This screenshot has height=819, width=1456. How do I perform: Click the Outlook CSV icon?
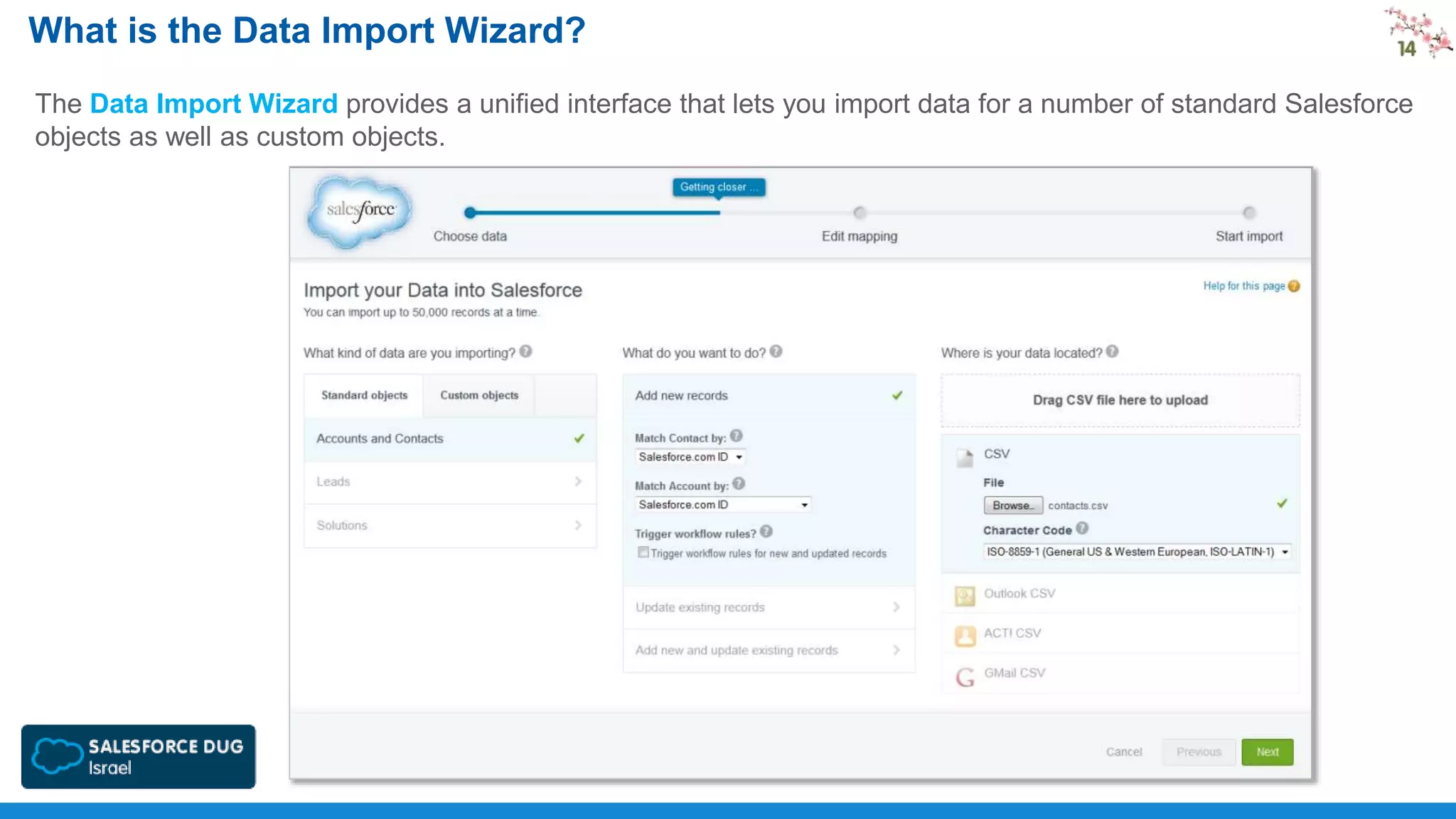965,596
